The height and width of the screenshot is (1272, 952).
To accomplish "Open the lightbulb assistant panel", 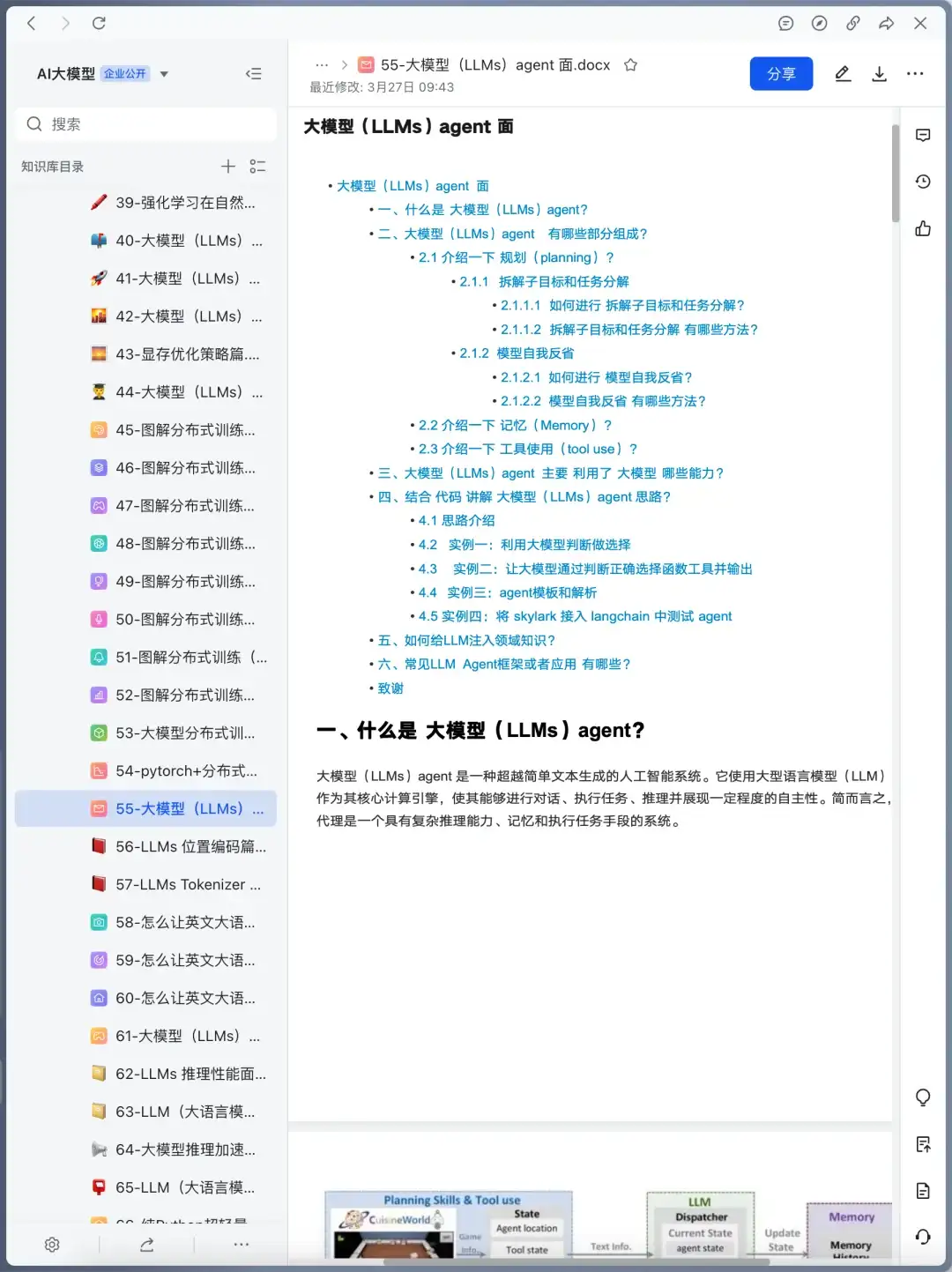I will click(x=922, y=1097).
